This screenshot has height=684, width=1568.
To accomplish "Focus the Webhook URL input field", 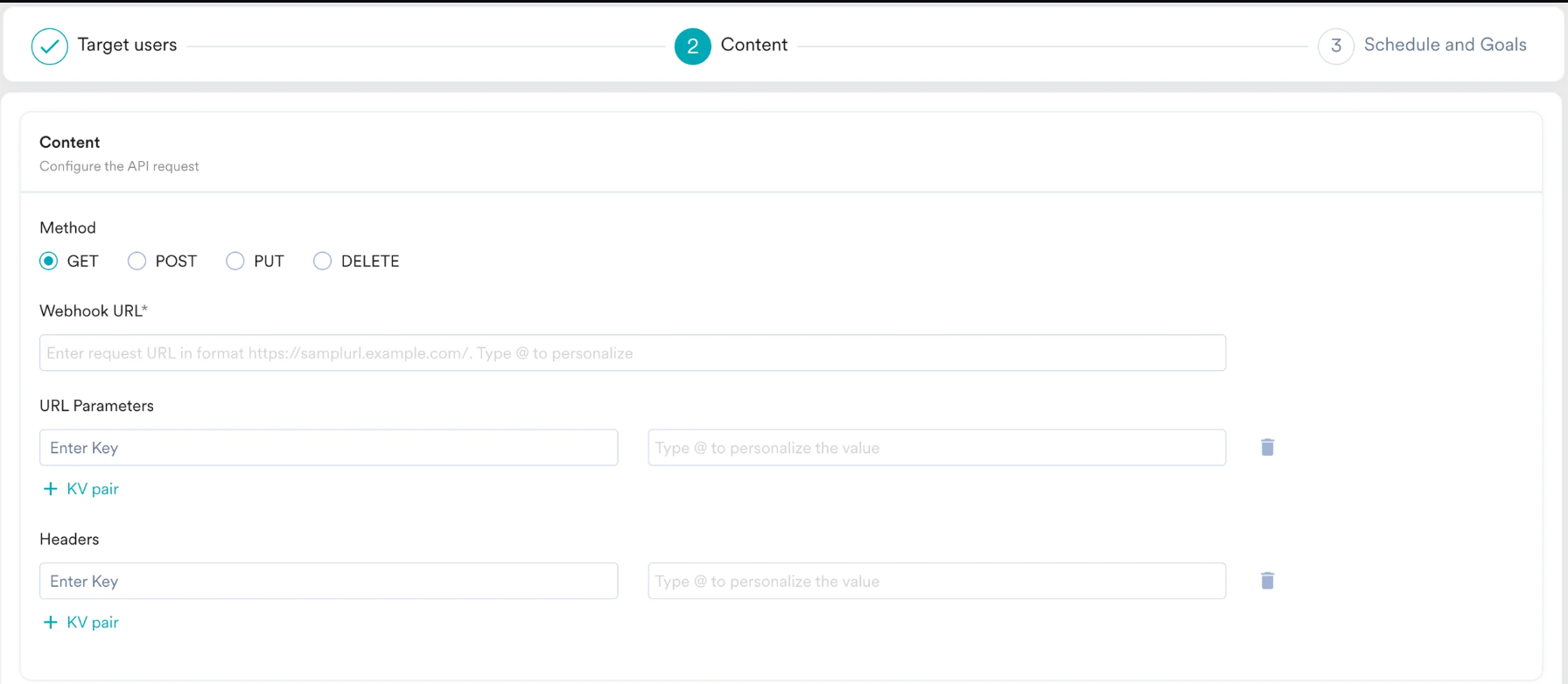I will tap(633, 352).
